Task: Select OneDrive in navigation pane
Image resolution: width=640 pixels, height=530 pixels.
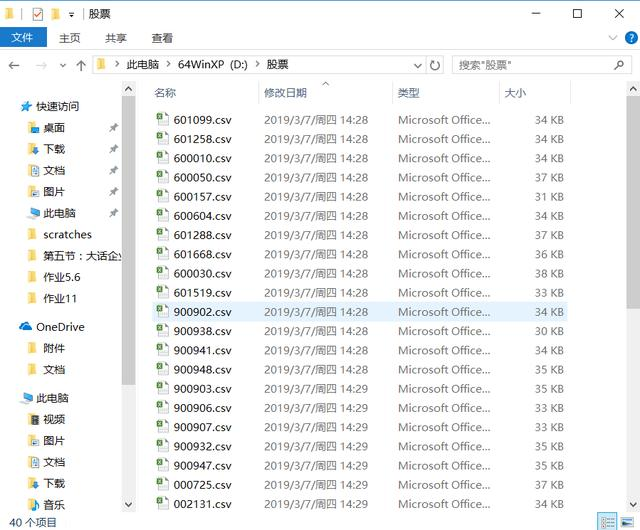Action: click(x=60, y=327)
